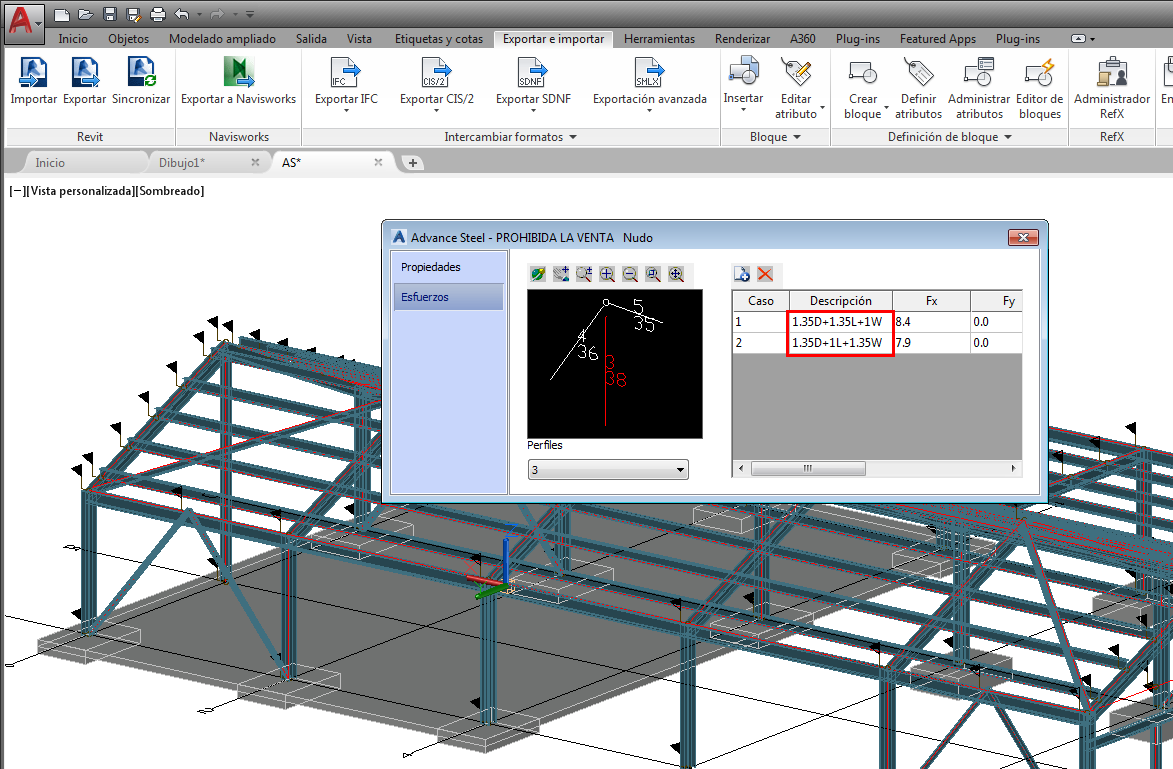Open the Perfiles dropdown showing 3

point(607,470)
